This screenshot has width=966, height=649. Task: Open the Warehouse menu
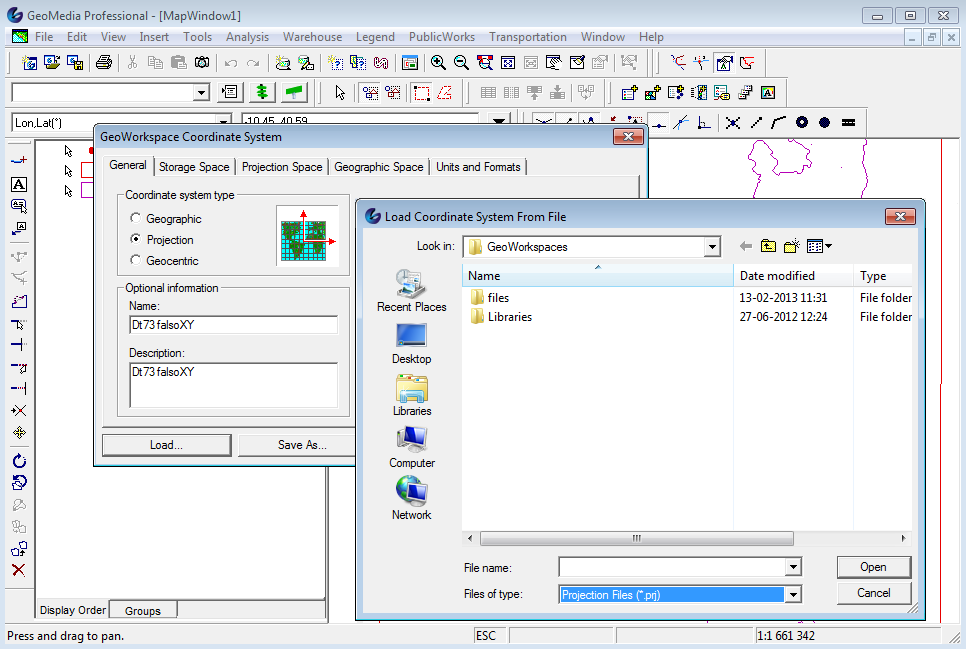coord(311,36)
